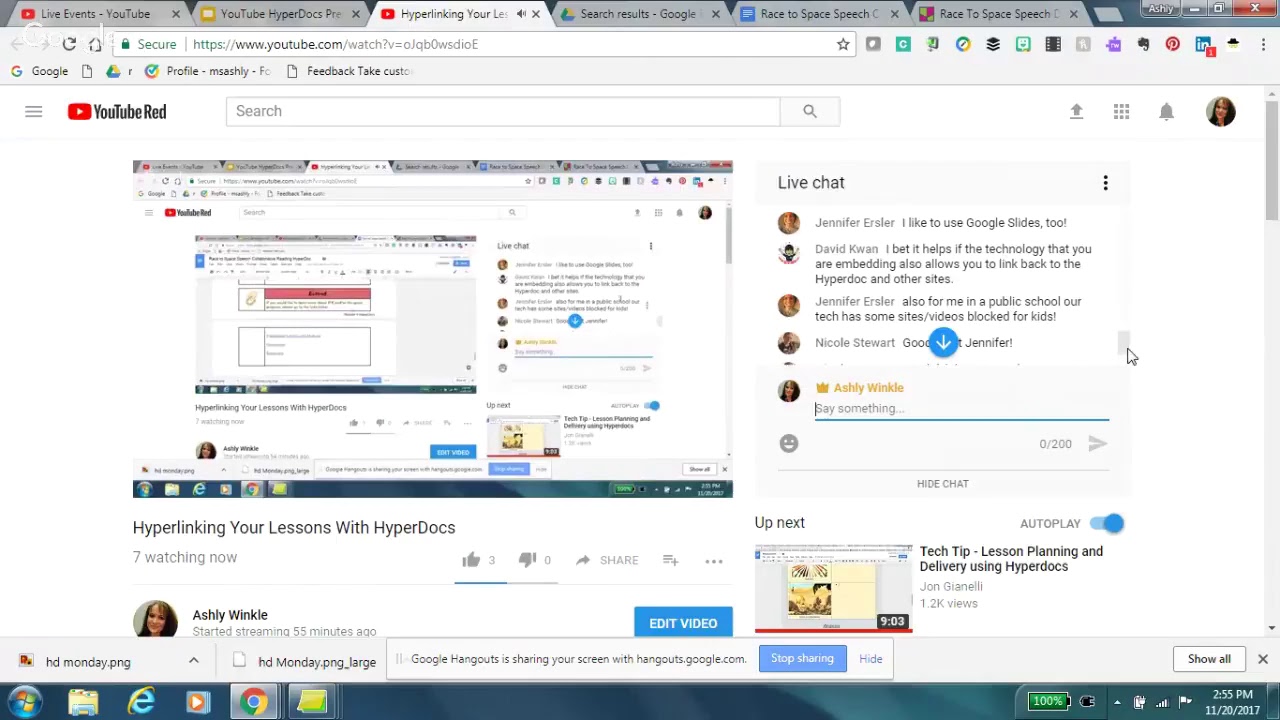Open Chrome's three-dot menu
The image size is (1280, 720).
(1264, 44)
